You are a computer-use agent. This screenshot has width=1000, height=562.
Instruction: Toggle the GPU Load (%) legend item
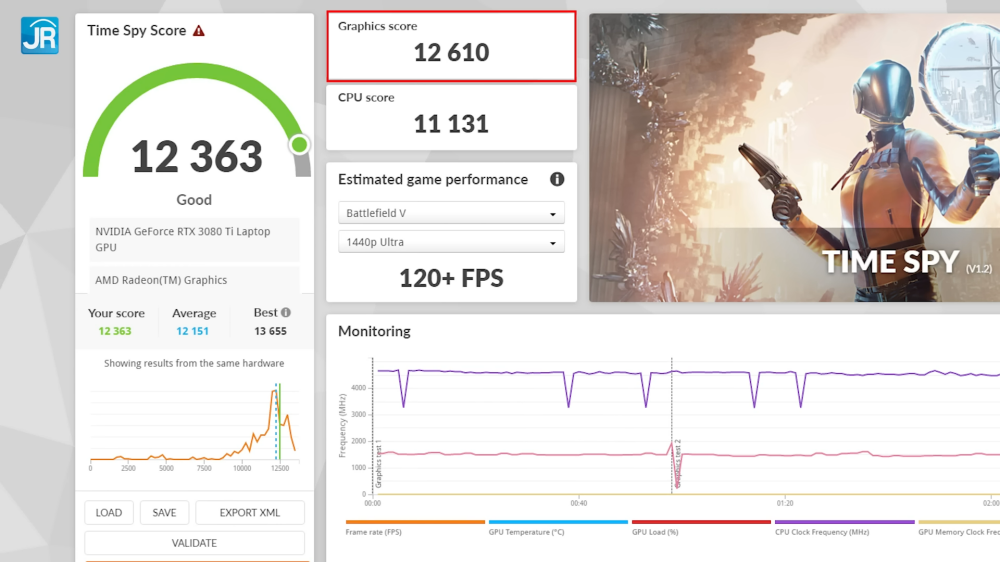(x=701, y=528)
